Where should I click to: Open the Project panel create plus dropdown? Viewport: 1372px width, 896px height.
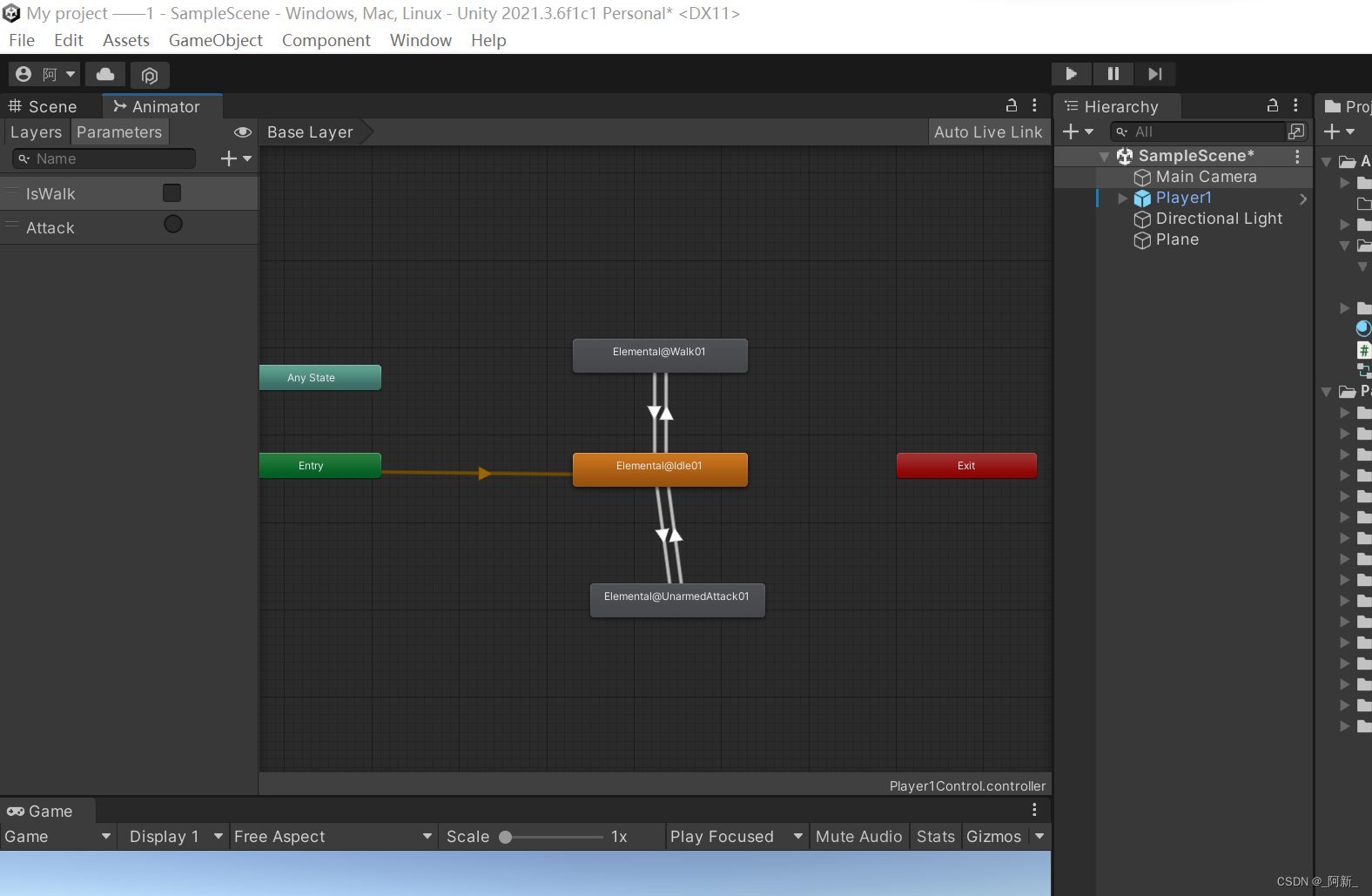pos(1339,131)
